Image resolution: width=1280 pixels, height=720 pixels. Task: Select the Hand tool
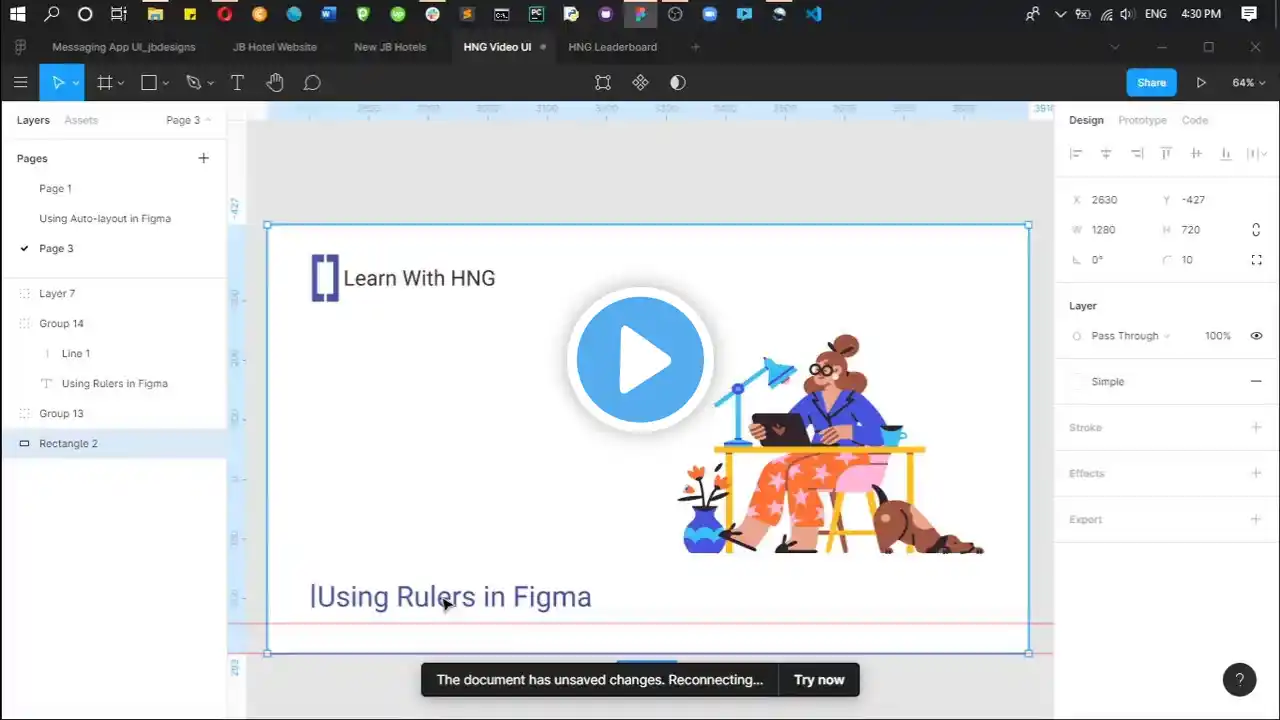pos(275,83)
